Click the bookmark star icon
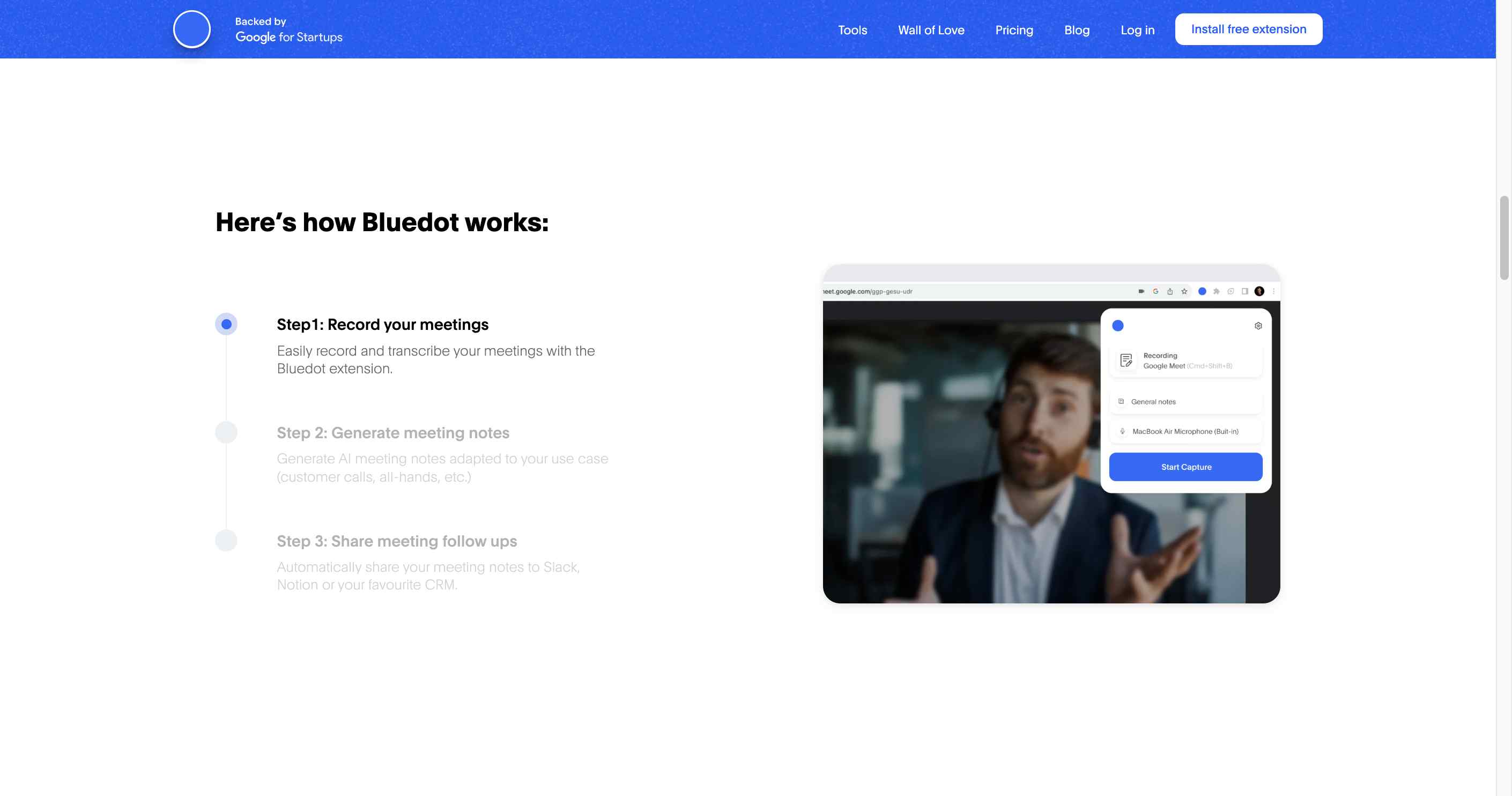Viewport: 1512px width, 796px height. pos(1184,291)
